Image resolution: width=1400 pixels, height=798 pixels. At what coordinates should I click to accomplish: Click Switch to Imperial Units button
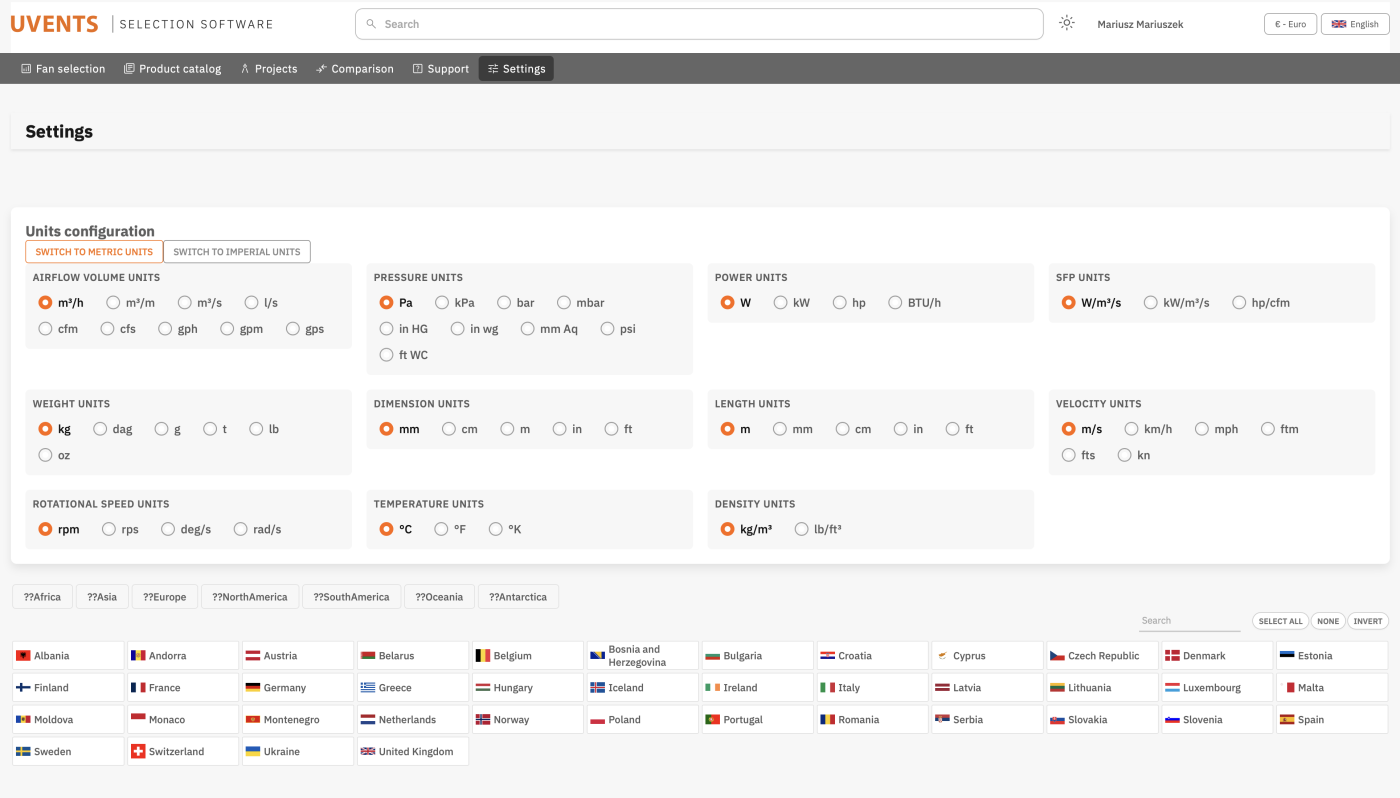(237, 252)
